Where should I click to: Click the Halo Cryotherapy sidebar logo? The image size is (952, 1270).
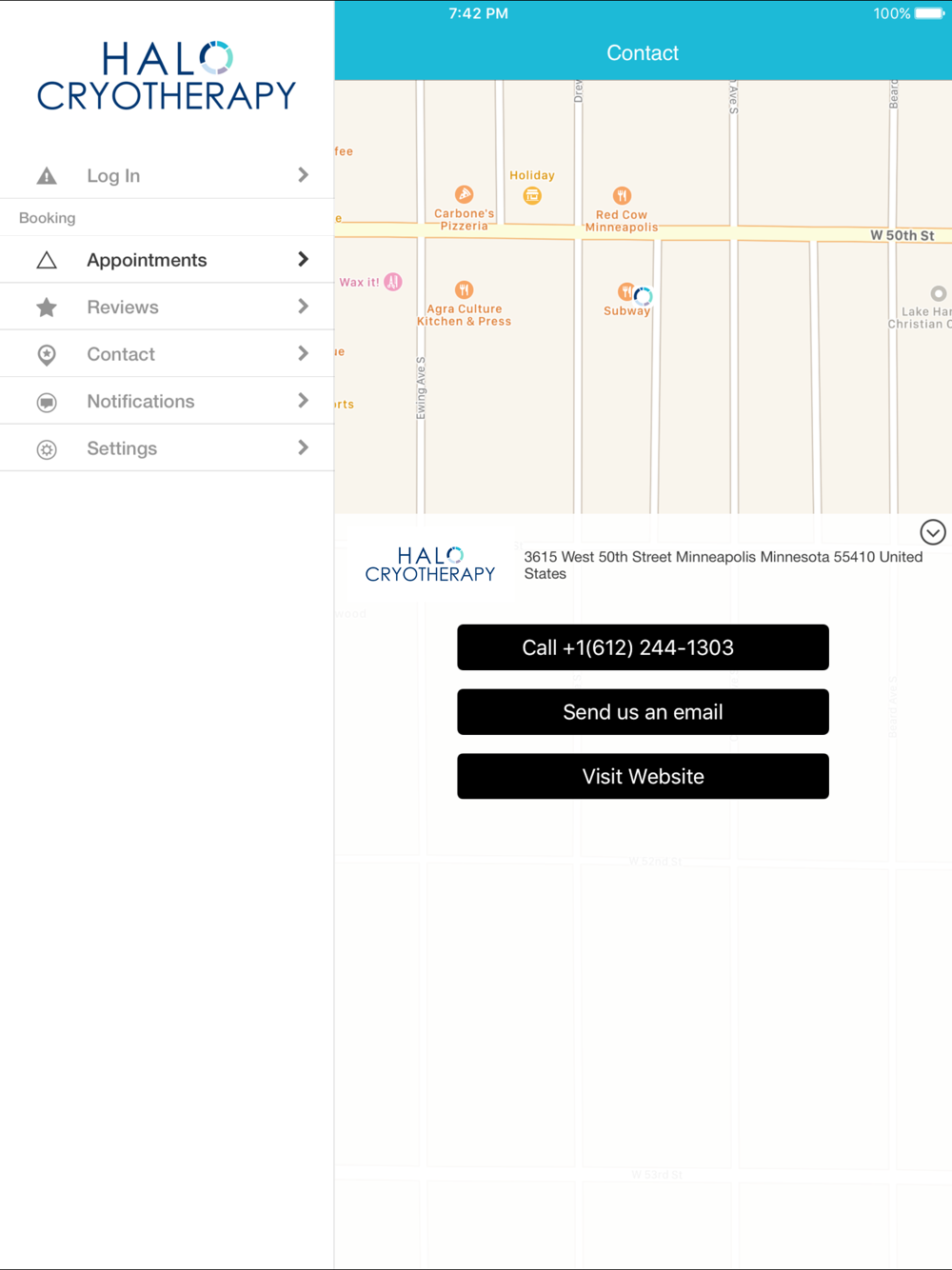167,76
